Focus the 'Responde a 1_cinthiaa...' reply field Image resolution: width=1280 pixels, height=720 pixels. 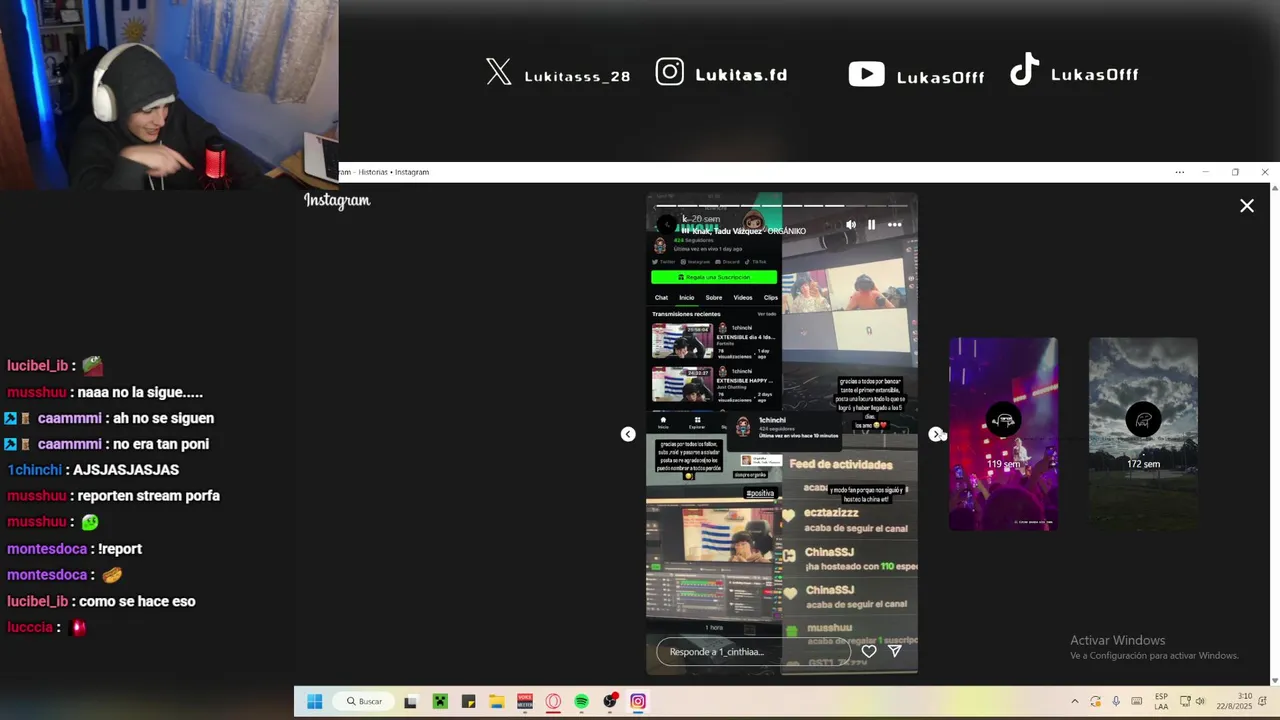coord(753,652)
